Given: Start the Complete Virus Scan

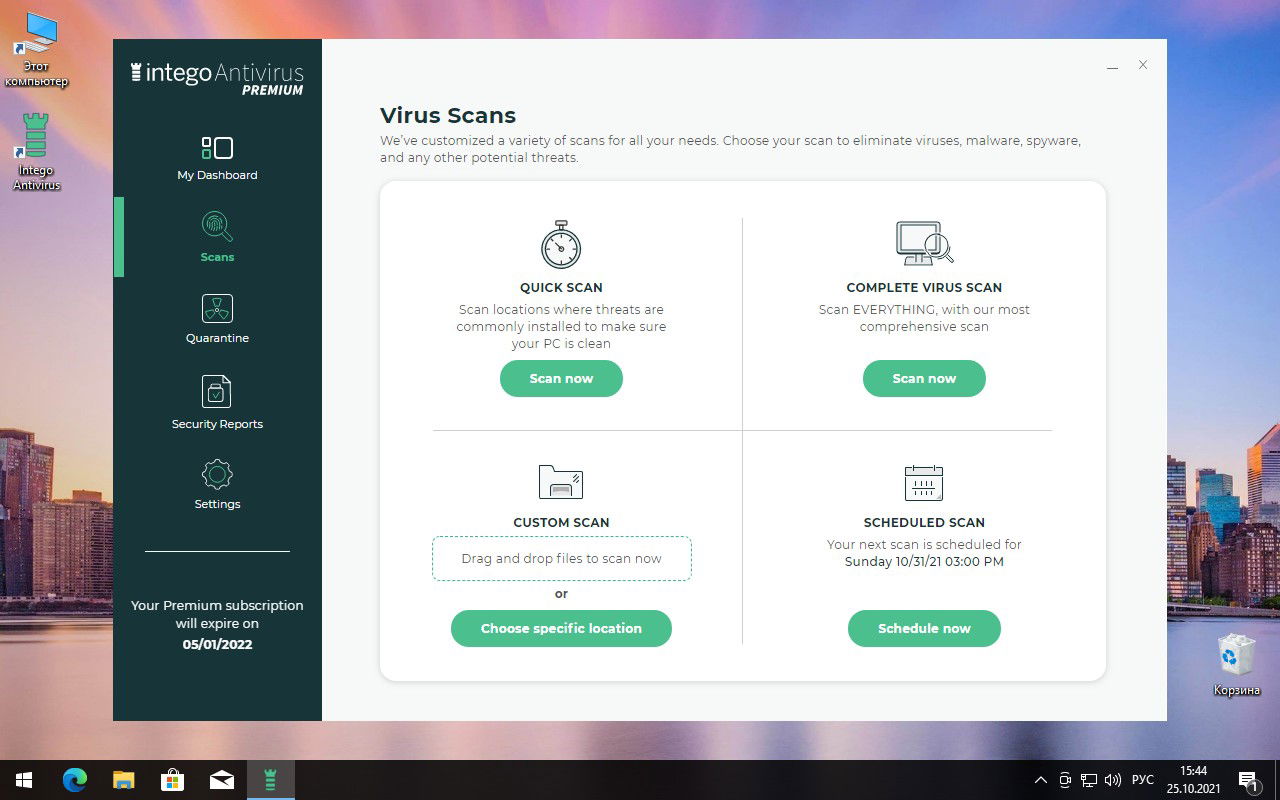Looking at the screenshot, I should click(924, 378).
